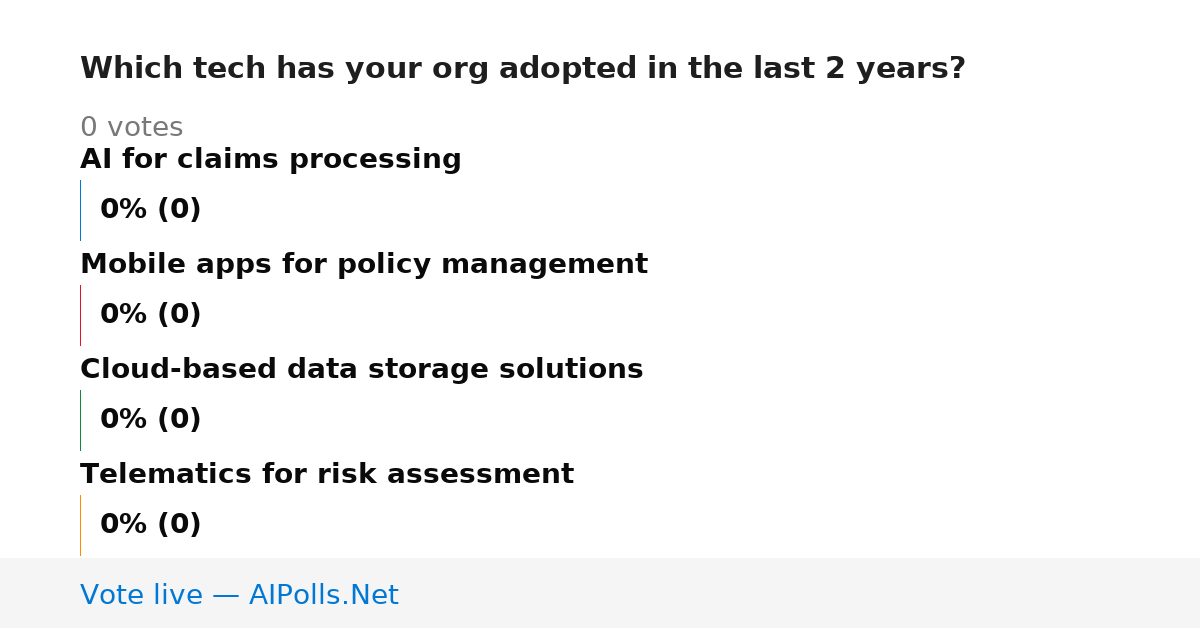Click the words Vote live in footer
The width and height of the screenshot is (1200, 628).
[x=141, y=595]
